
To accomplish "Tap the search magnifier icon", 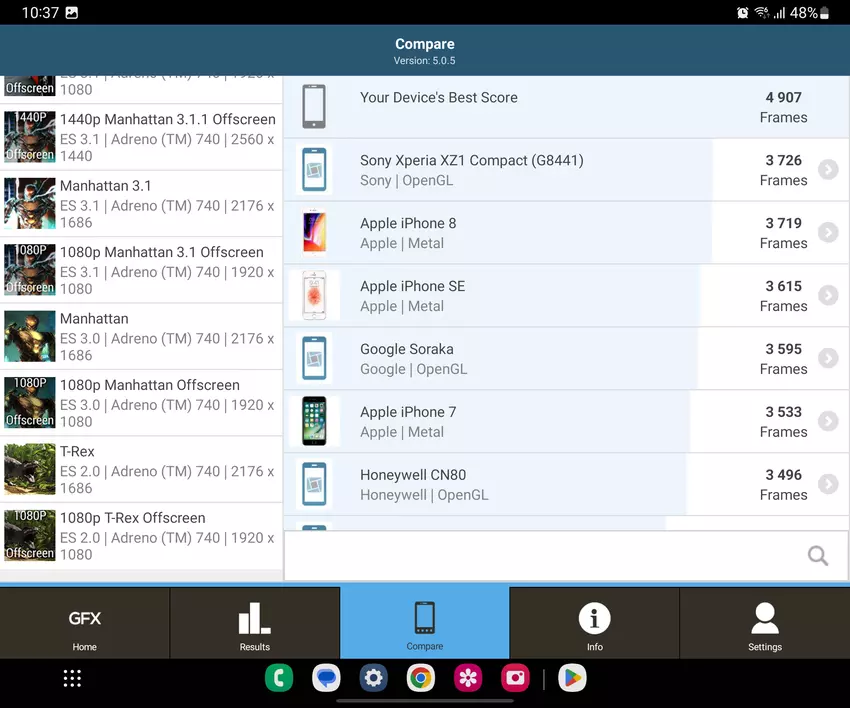I will tap(817, 556).
